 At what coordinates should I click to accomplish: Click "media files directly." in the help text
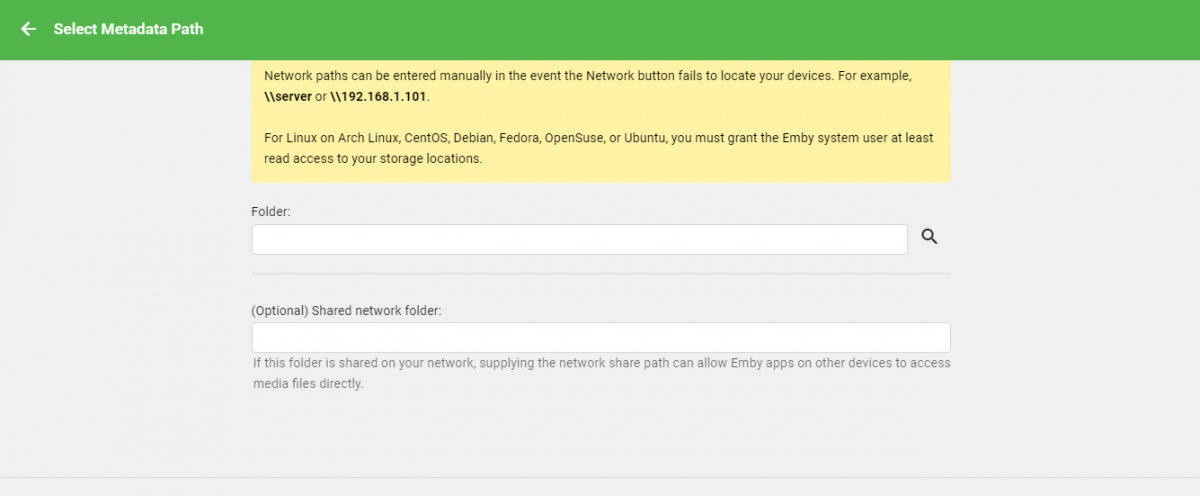308,384
